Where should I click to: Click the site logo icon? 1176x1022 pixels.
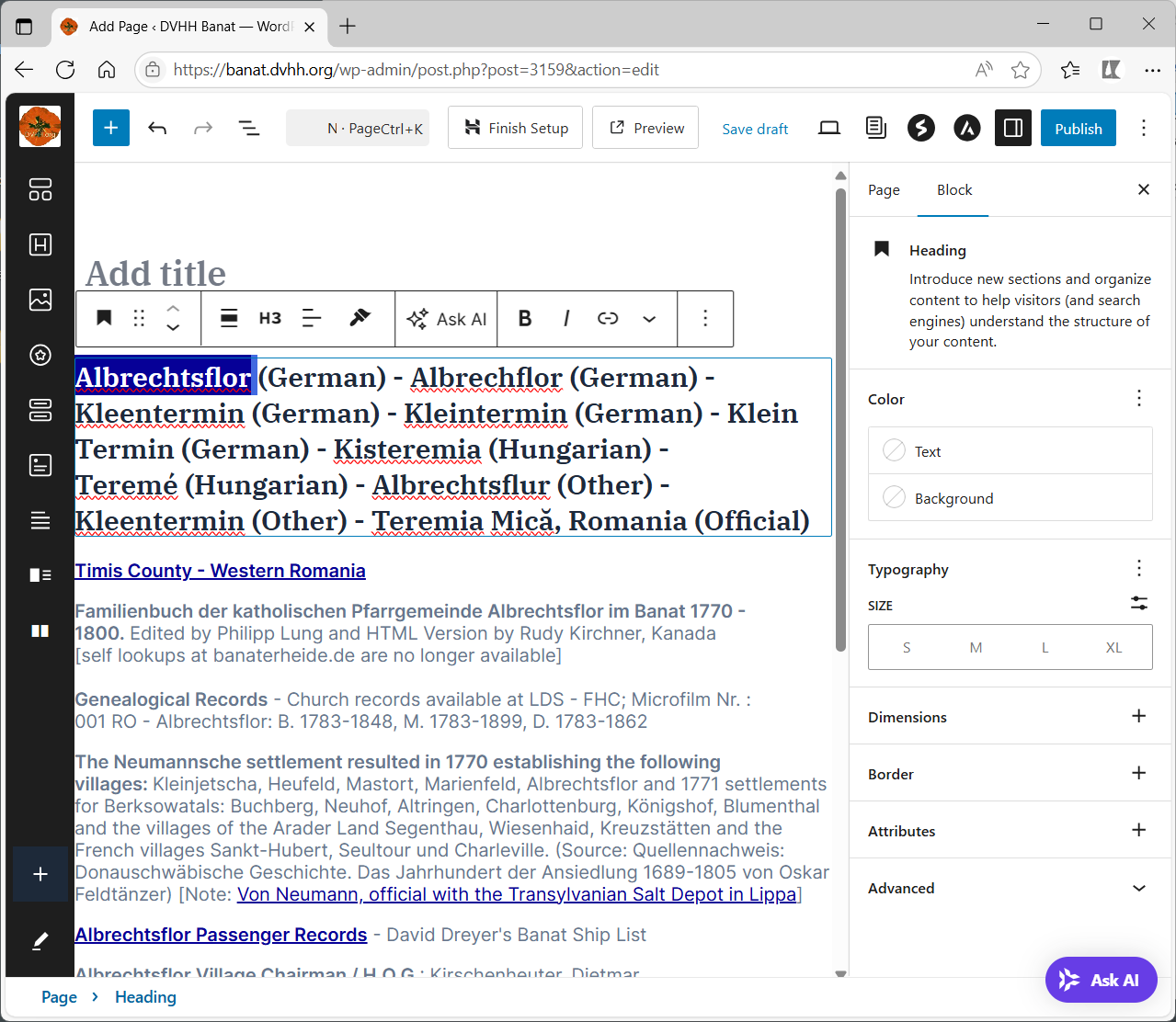click(40, 127)
